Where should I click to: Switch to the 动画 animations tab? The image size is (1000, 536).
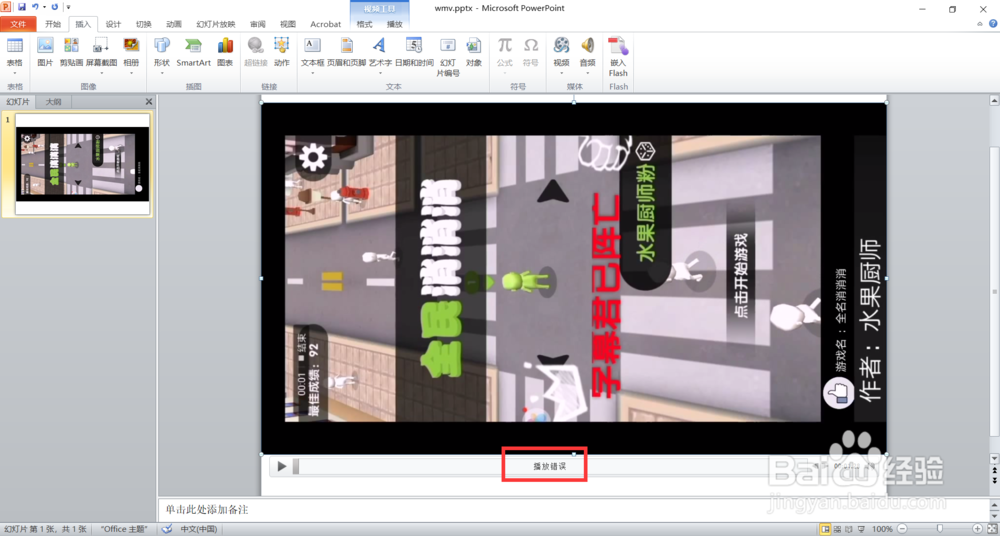pyautogui.click(x=173, y=24)
